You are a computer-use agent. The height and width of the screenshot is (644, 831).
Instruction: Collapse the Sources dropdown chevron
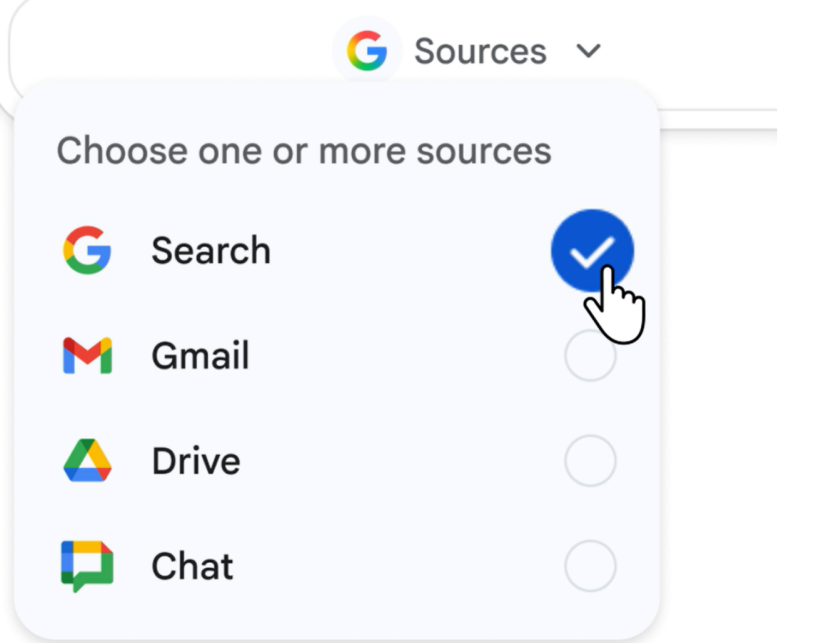tap(590, 51)
